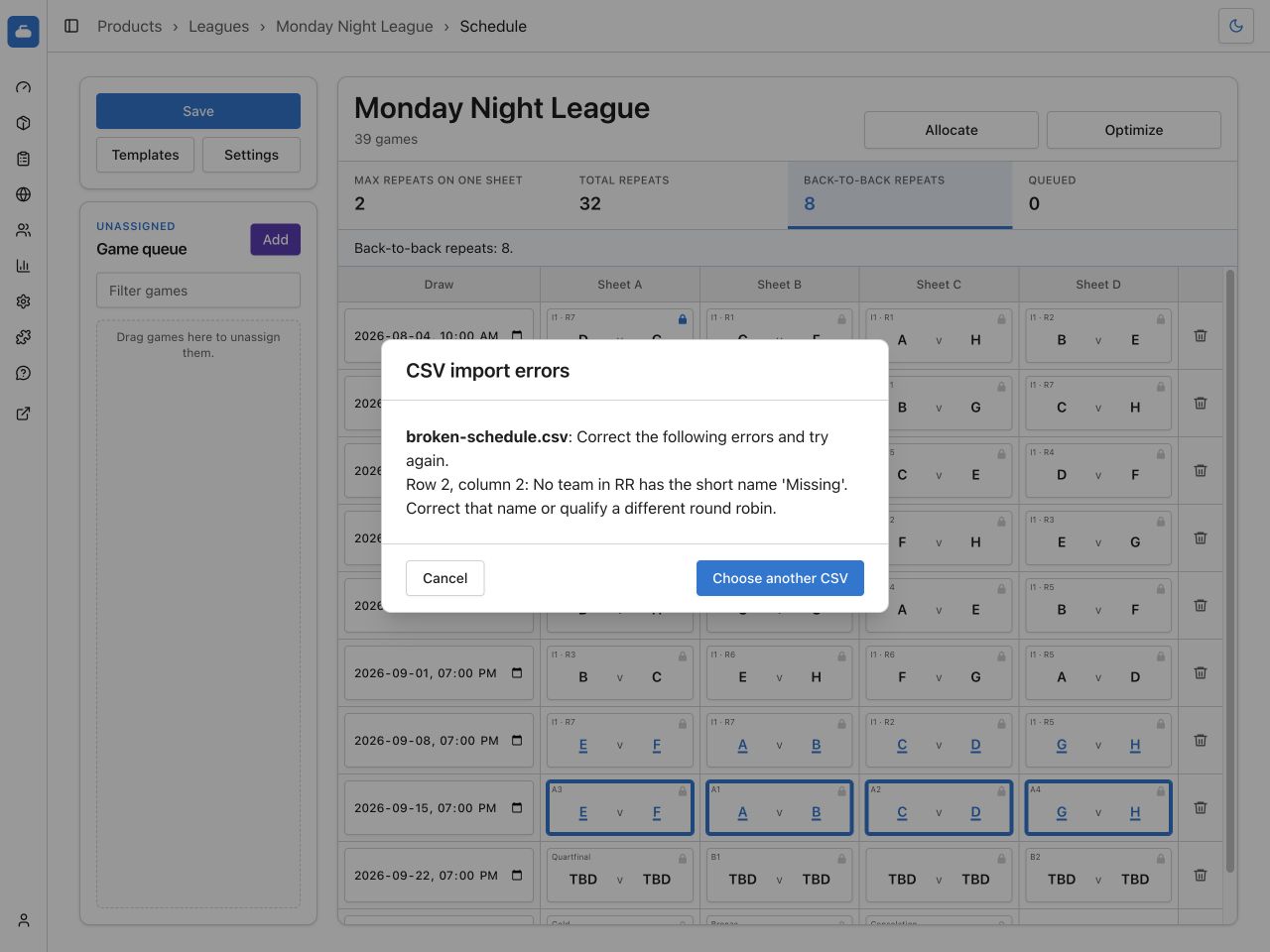Click the Save button
This screenshot has width=1270, height=952.
198,111
